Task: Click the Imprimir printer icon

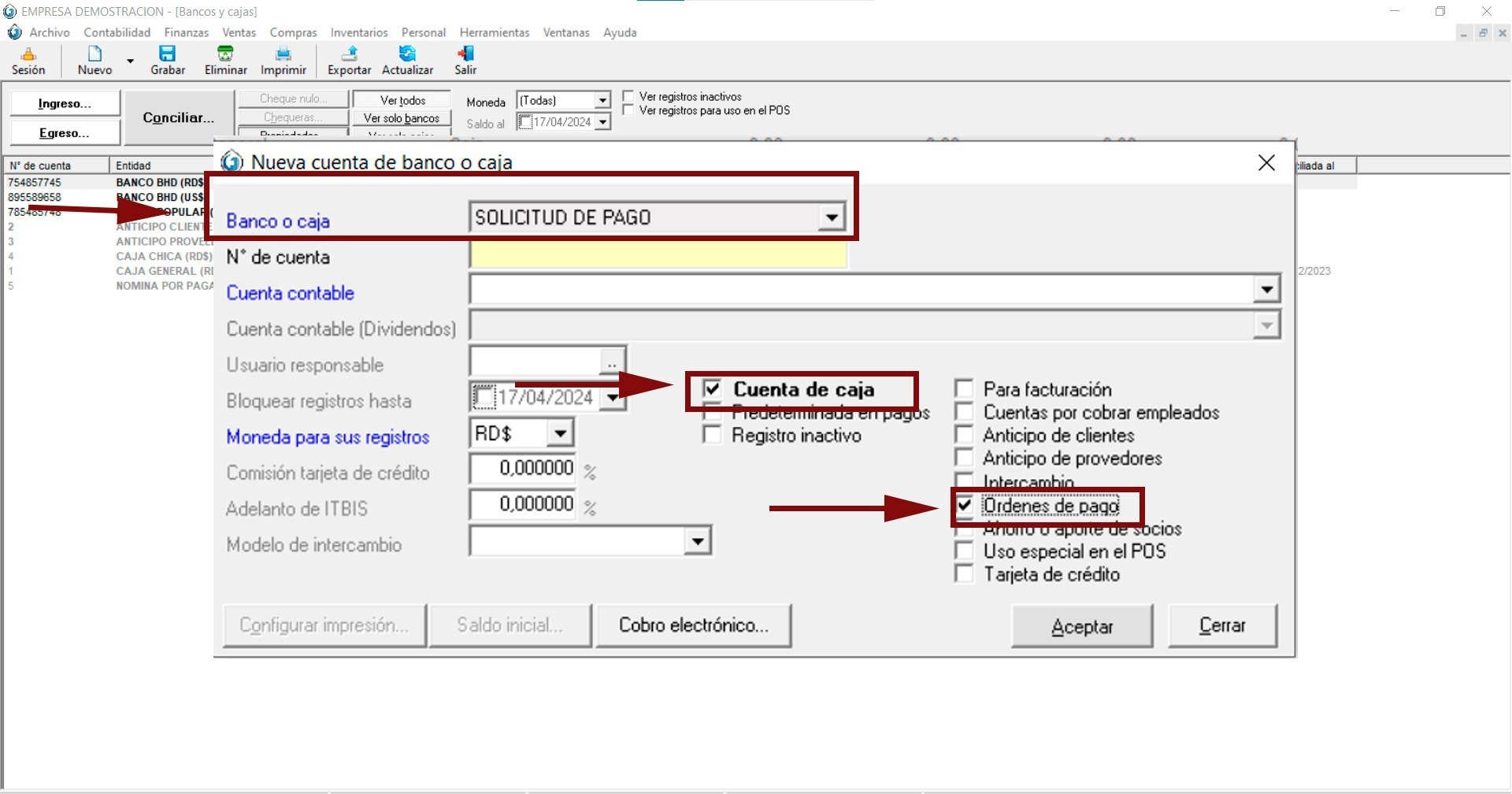Action: [x=283, y=54]
